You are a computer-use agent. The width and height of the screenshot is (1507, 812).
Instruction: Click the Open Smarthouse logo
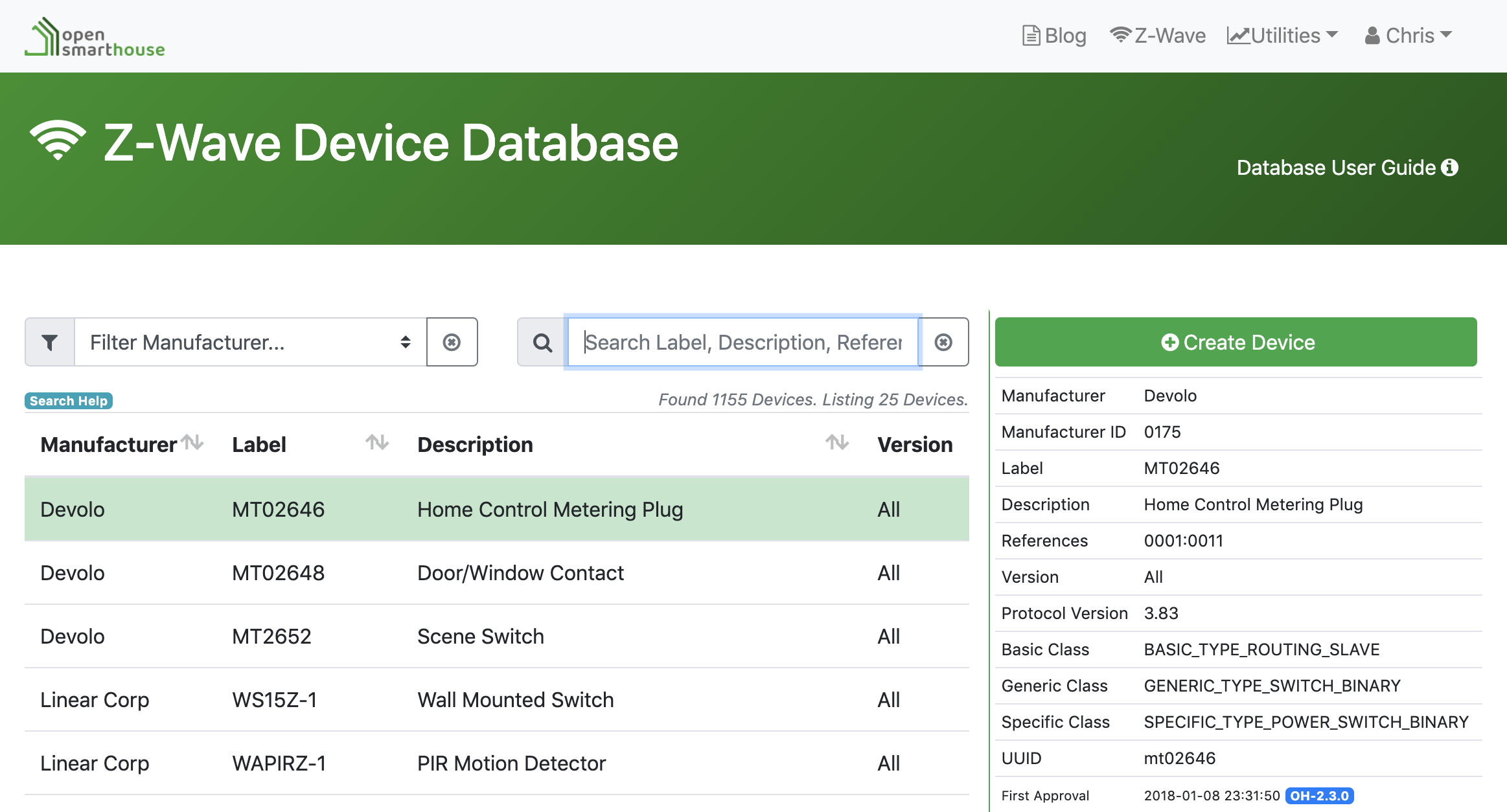95,37
